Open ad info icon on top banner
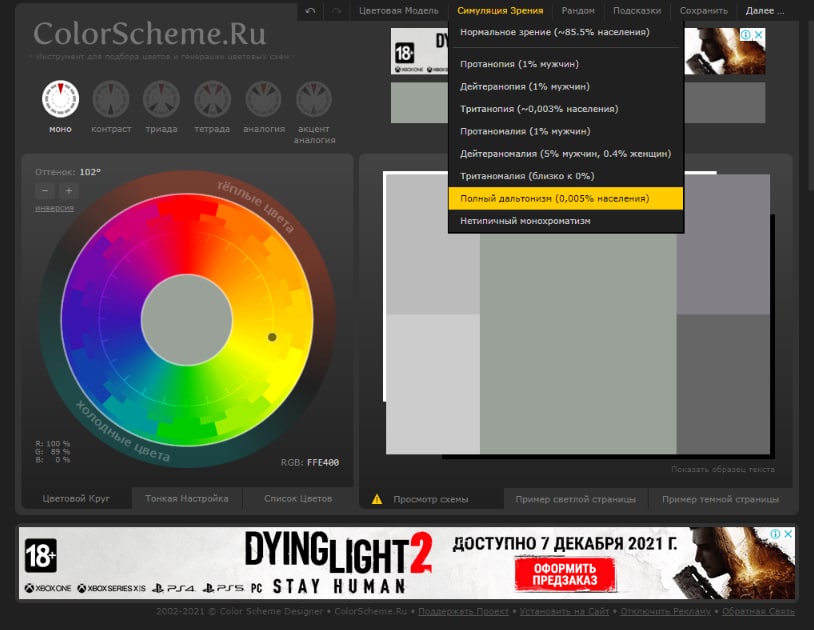The image size is (814, 630). point(746,35)
